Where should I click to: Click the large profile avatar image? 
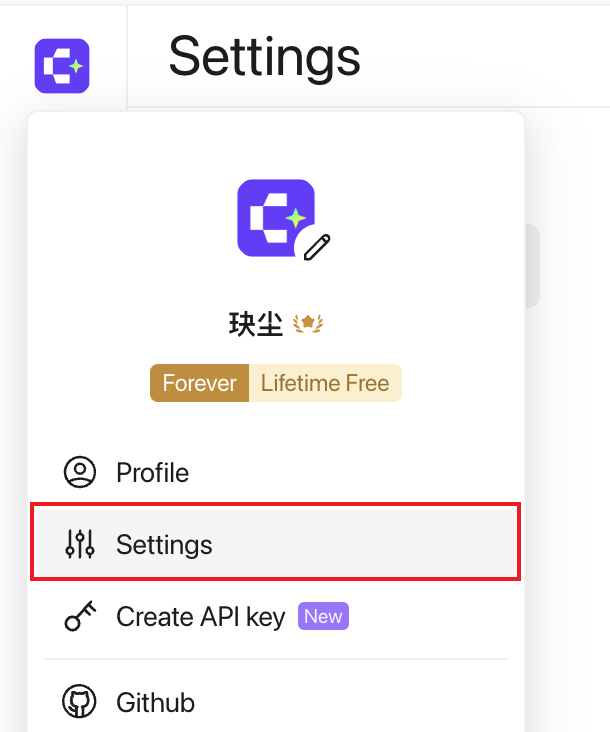276,218
